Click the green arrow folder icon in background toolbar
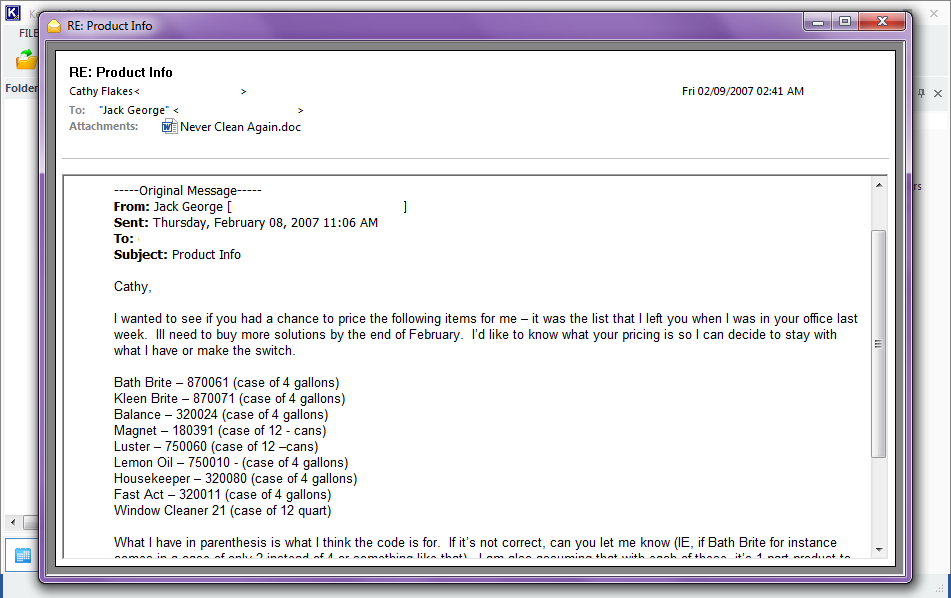 (x=26, y=59)
